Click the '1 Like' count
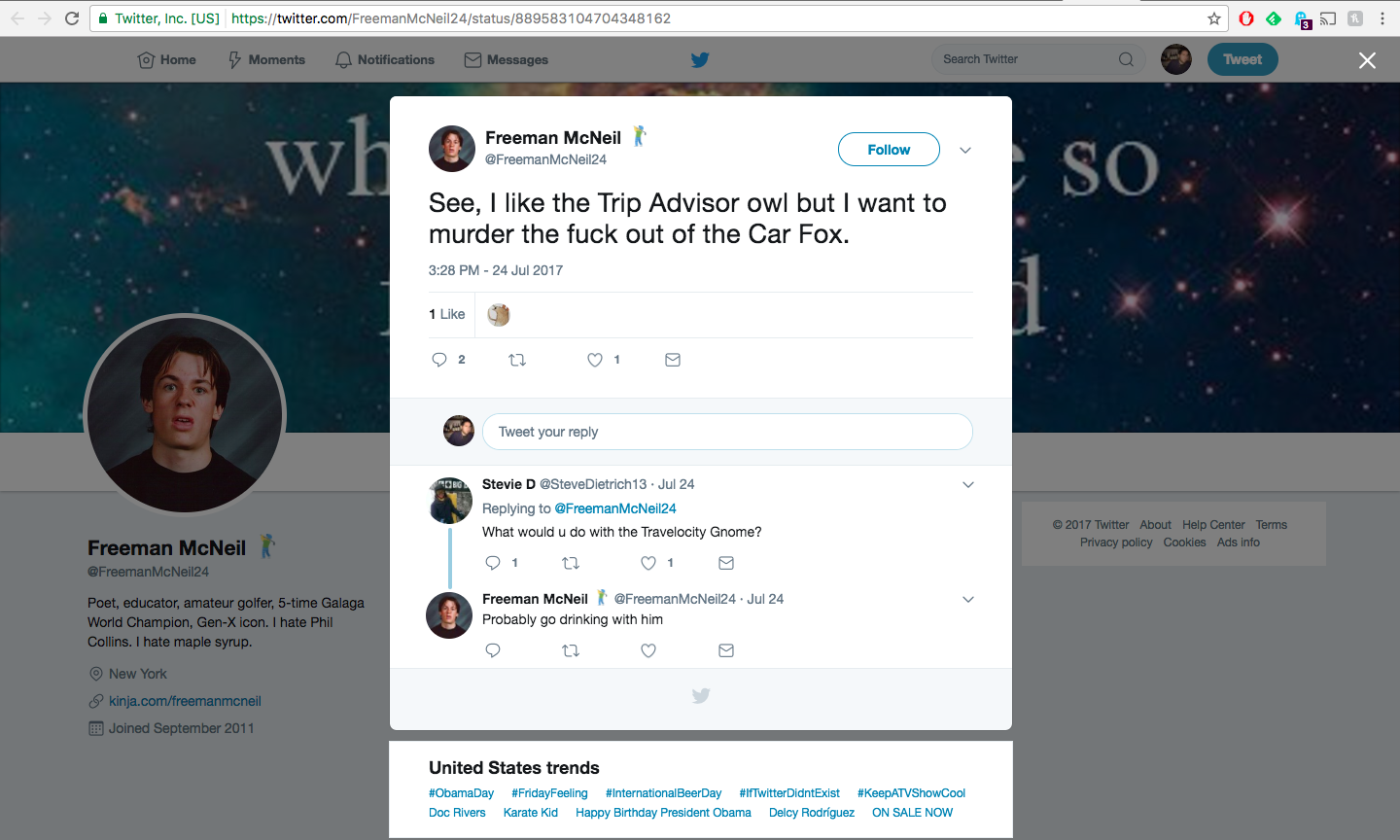The height and width of the screenshot is (840, 1400). pos(447,314)
